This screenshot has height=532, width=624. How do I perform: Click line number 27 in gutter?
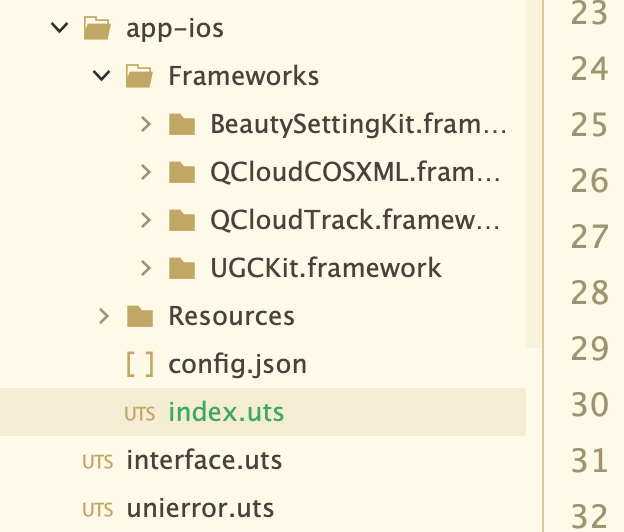coord(589,236)
